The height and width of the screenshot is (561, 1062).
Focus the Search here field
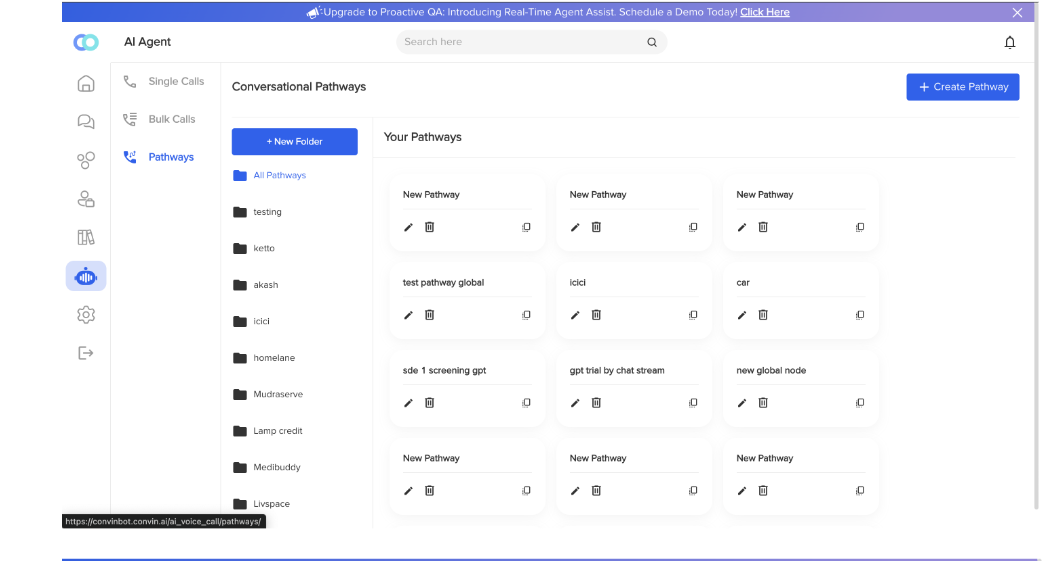click(x=532, y=42)
